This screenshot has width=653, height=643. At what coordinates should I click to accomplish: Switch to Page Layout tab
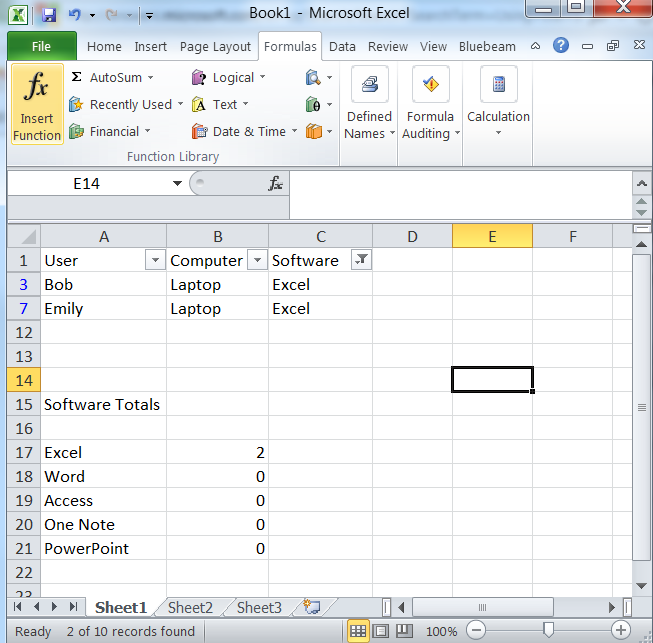click(215, 46)
